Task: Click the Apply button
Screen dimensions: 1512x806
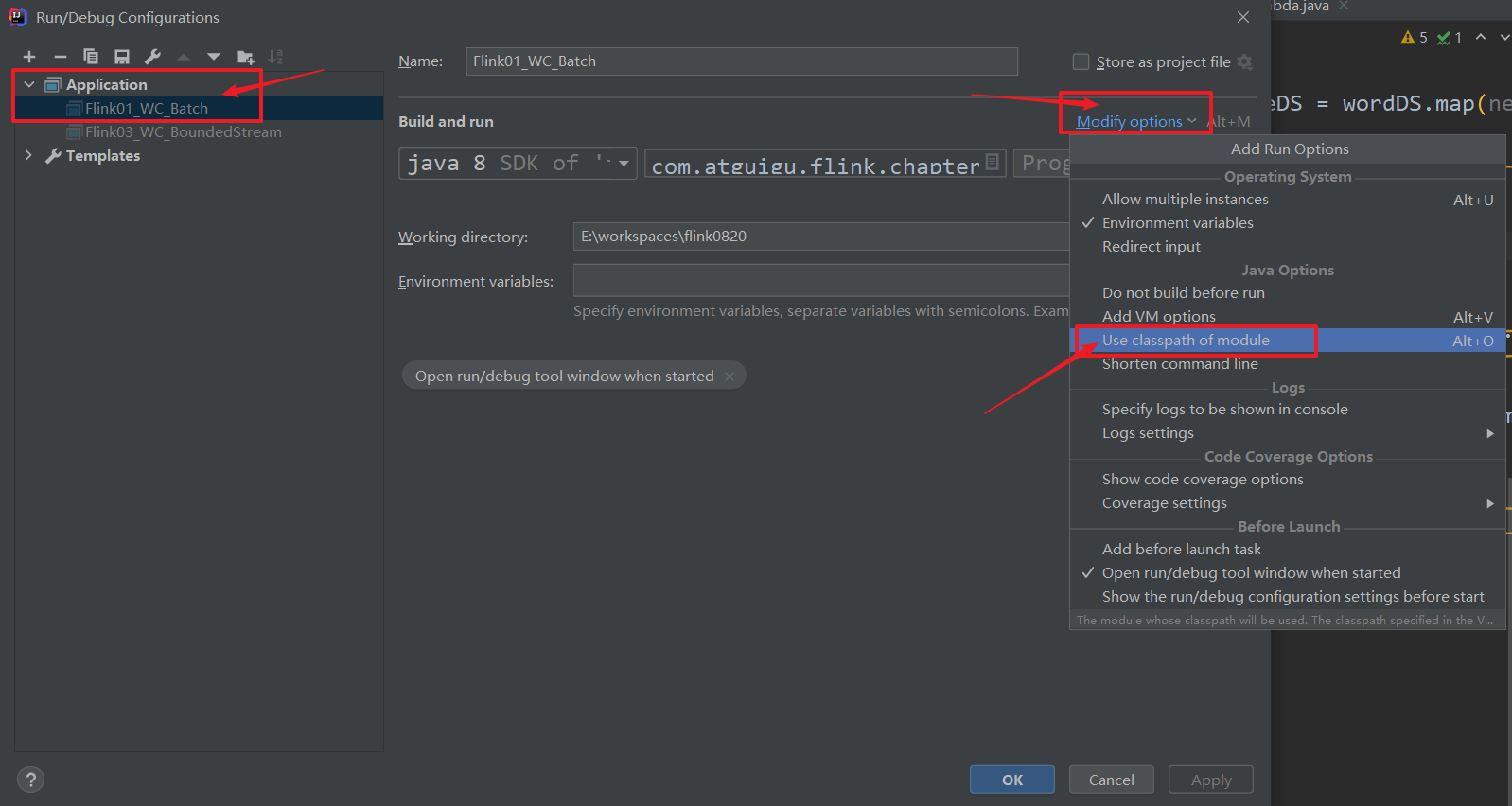Action: (1211, 780)
